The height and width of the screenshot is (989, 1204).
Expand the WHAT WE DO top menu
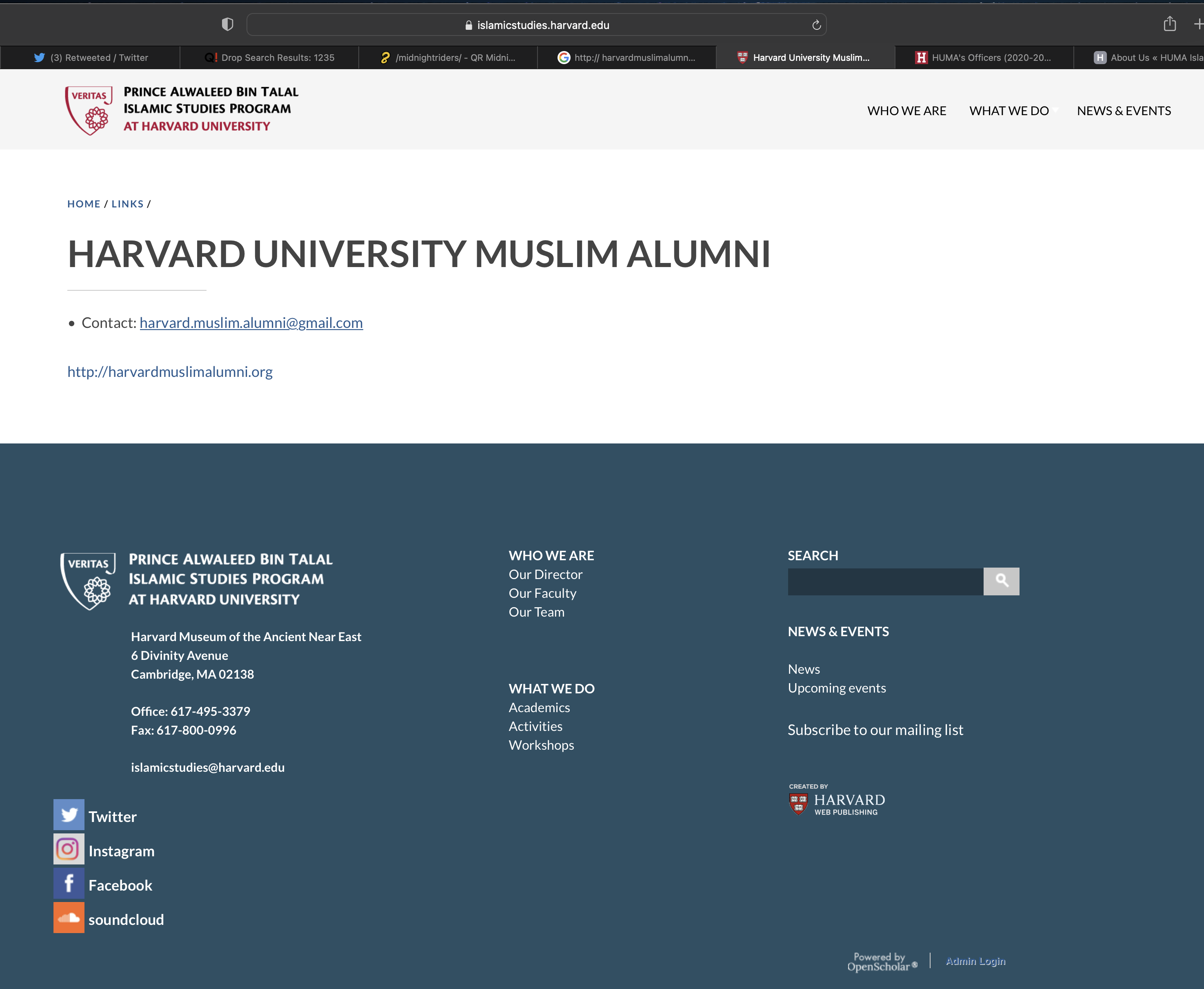(x=1009, y=111)
